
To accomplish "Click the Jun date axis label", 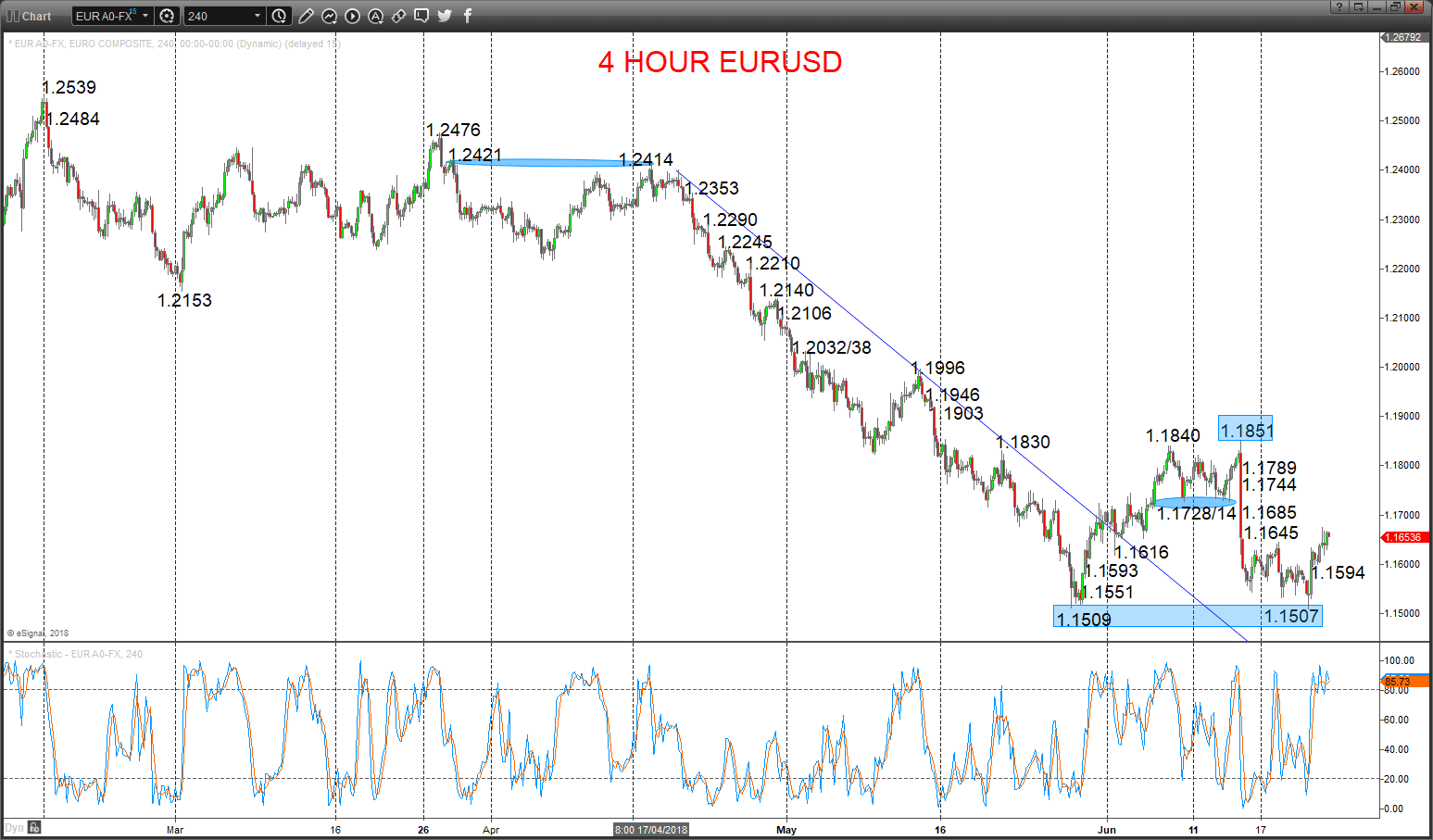I will point(1107,830).
